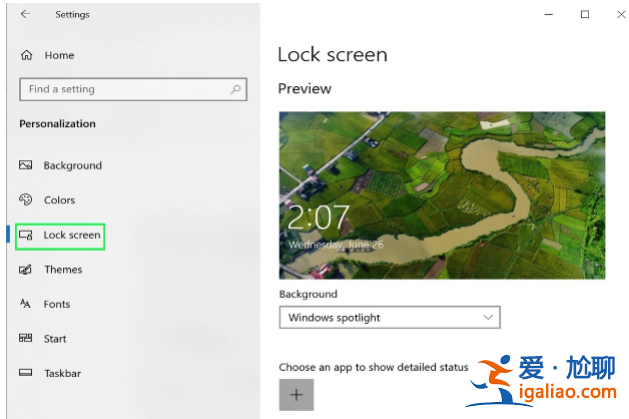Open the Themes settings page
Image resolution: width=629 pixels, height=419 pixels.
pos(63,269)
